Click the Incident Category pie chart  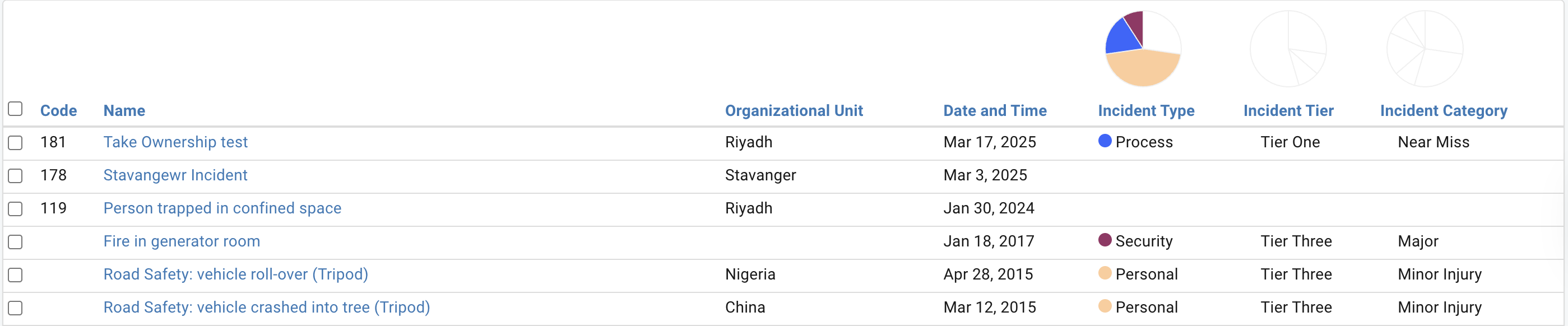click(1425, 49)
